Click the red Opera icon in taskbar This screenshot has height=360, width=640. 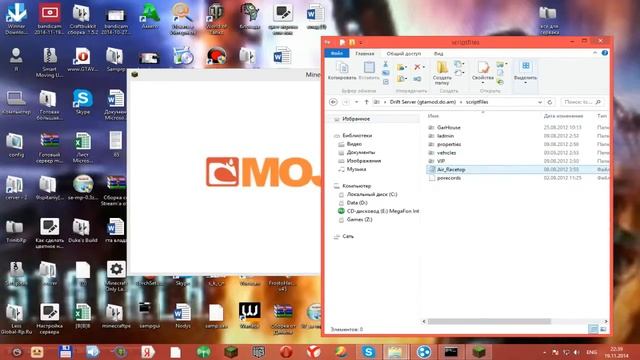(286, 351)
